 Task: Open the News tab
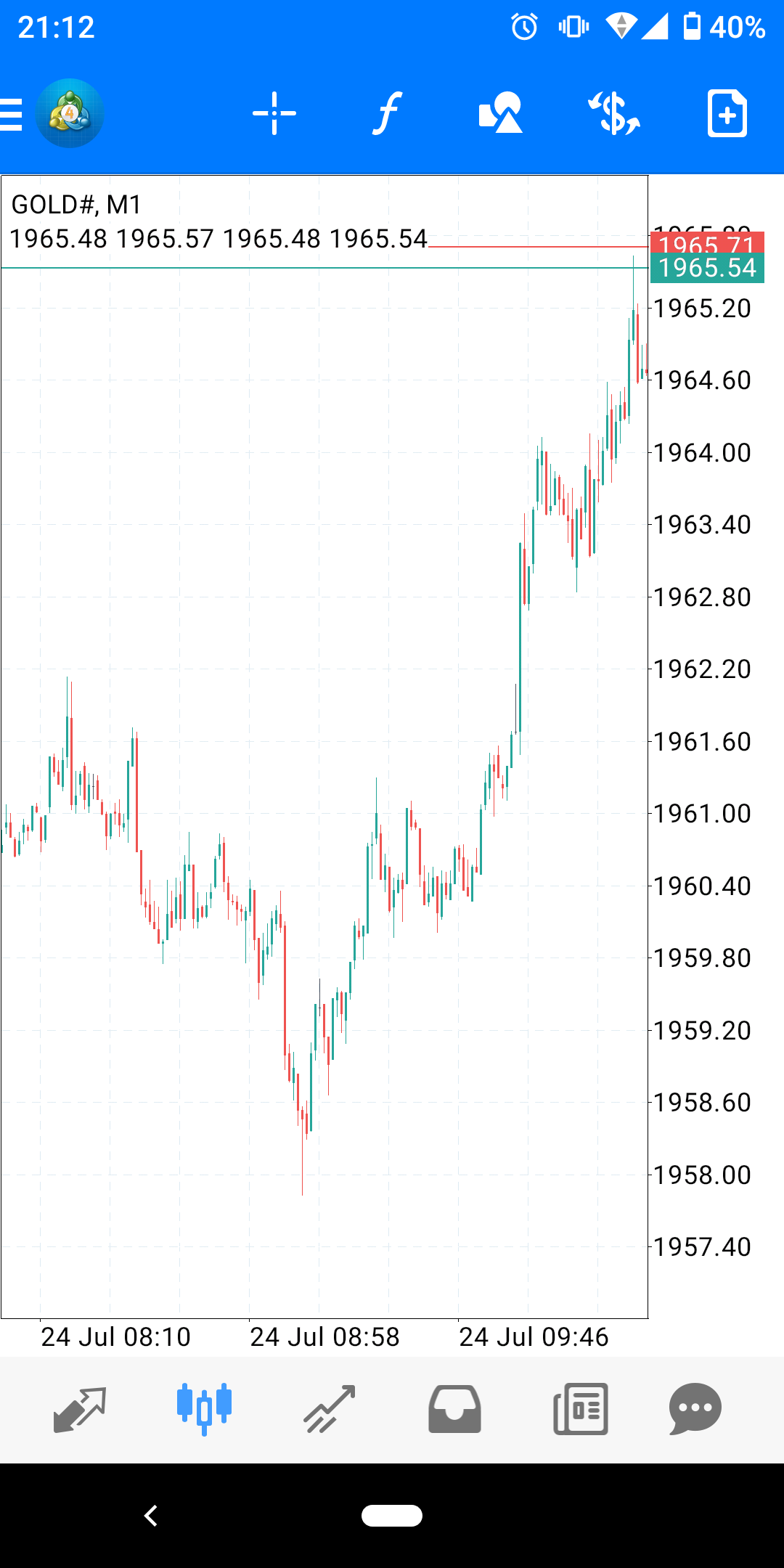coord(580,1409)
